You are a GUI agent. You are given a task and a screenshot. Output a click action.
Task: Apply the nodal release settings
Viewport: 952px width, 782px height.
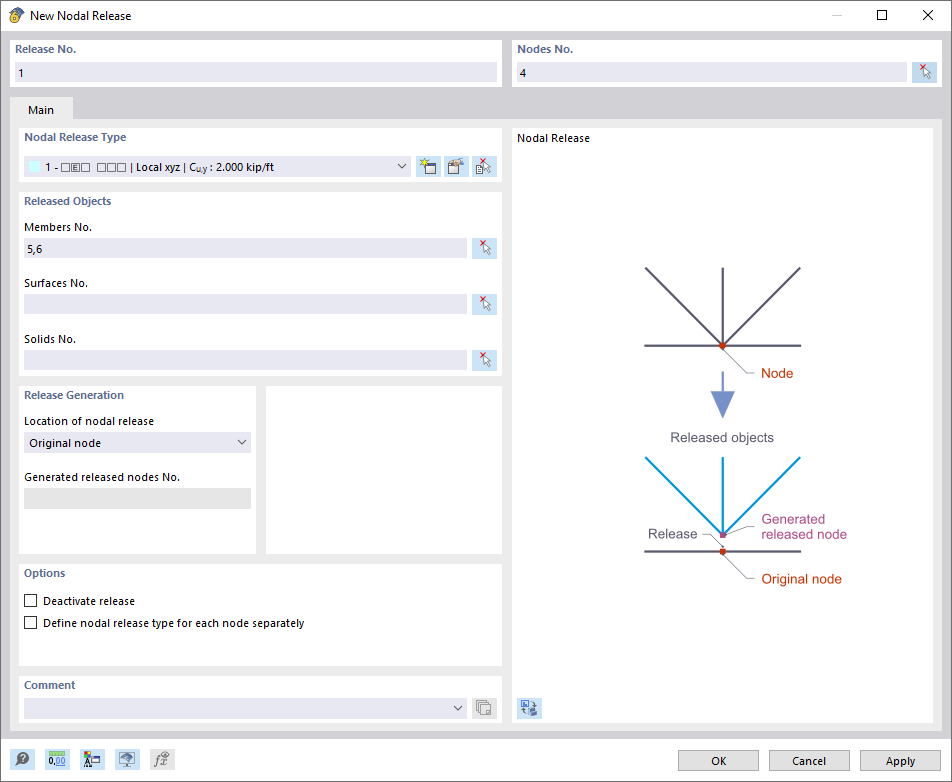pos(899,760)
